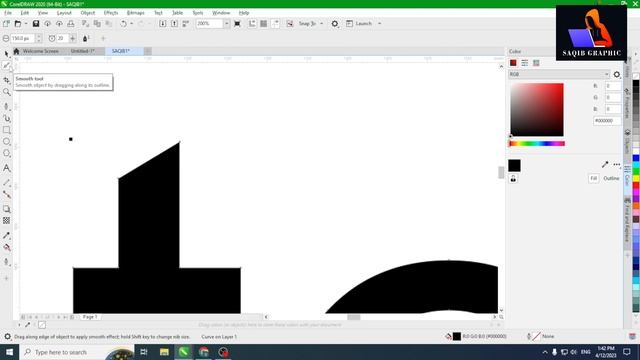640x360 pixels.
Task: Expand the Open button dropdown arrow
Action: (x=26, y=24)
